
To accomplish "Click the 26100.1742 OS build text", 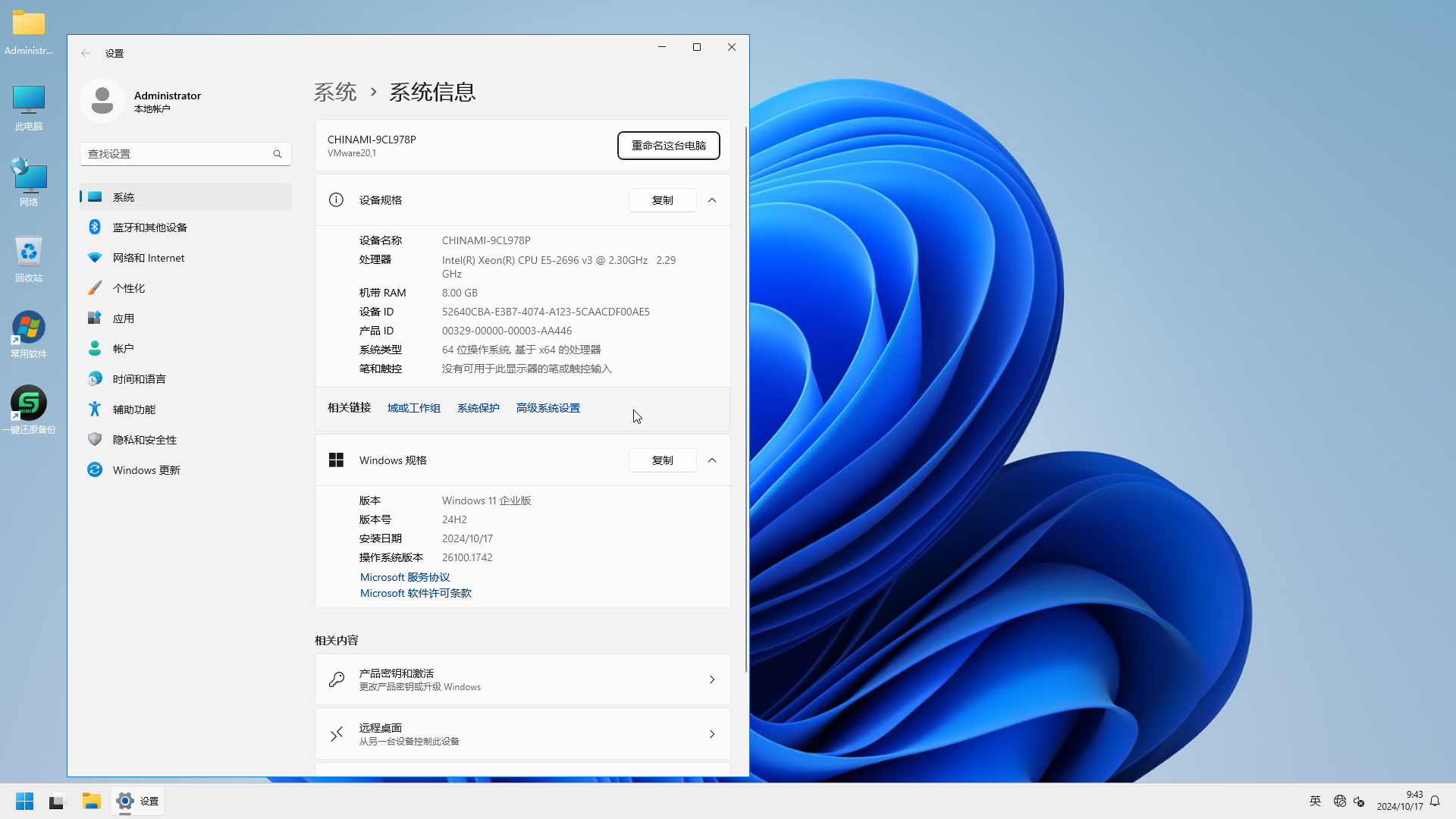I will [x=467, y=557].
